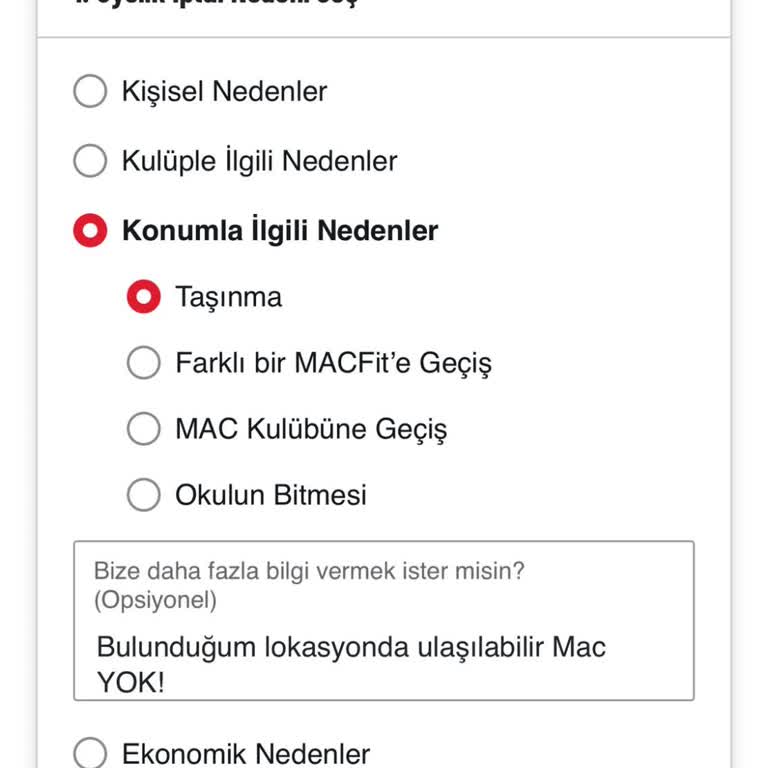Click the (Opsiyonel) hint text
This screenshot has height=768, width=768.
[x=155, y=600]
